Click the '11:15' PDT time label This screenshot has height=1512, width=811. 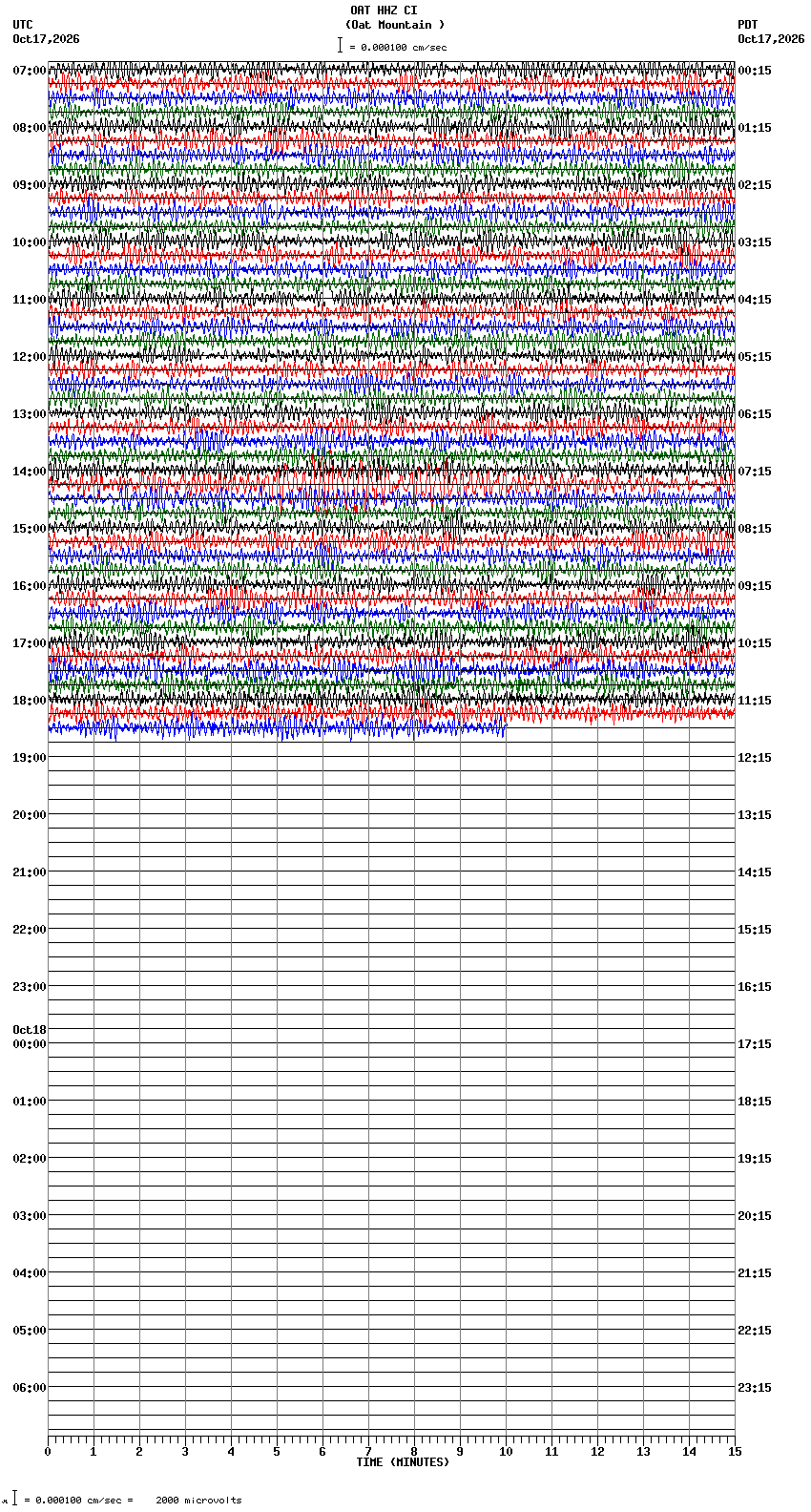click(x=755, y=701)
